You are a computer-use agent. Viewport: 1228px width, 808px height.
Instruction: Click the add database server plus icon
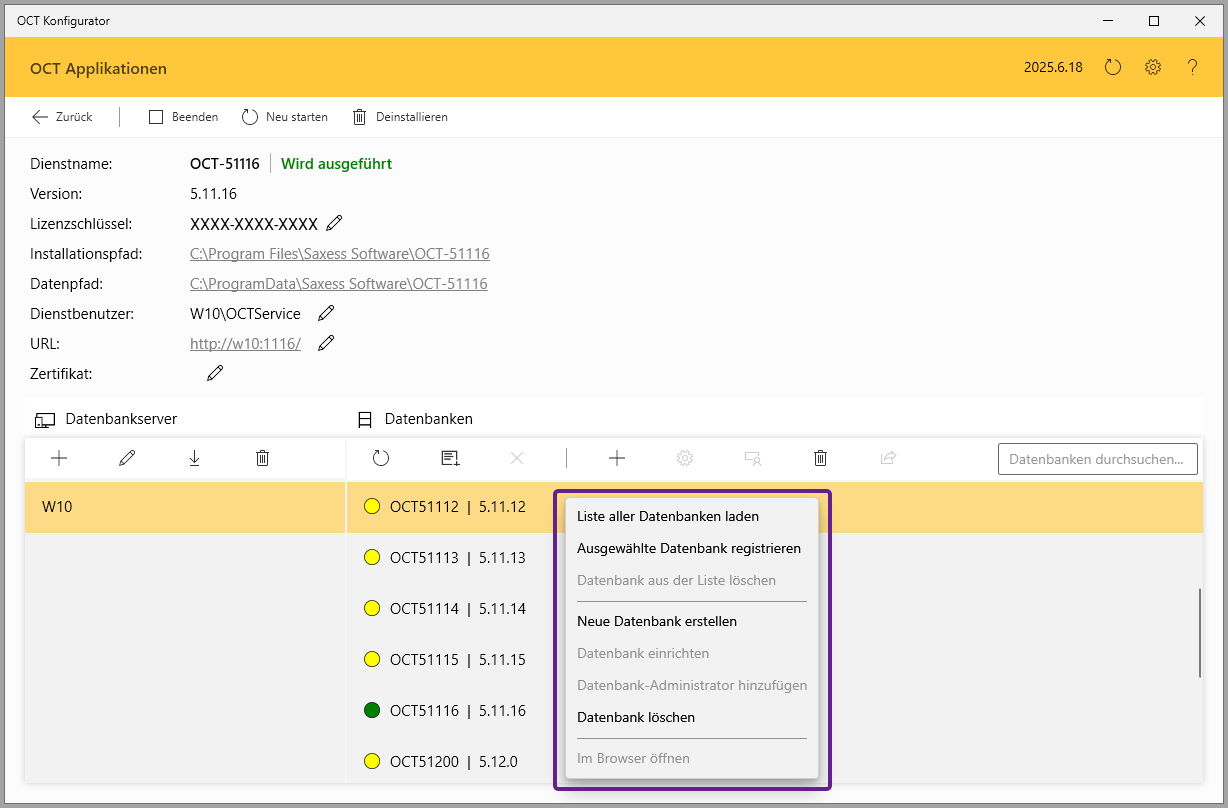(x=59, y=458)
